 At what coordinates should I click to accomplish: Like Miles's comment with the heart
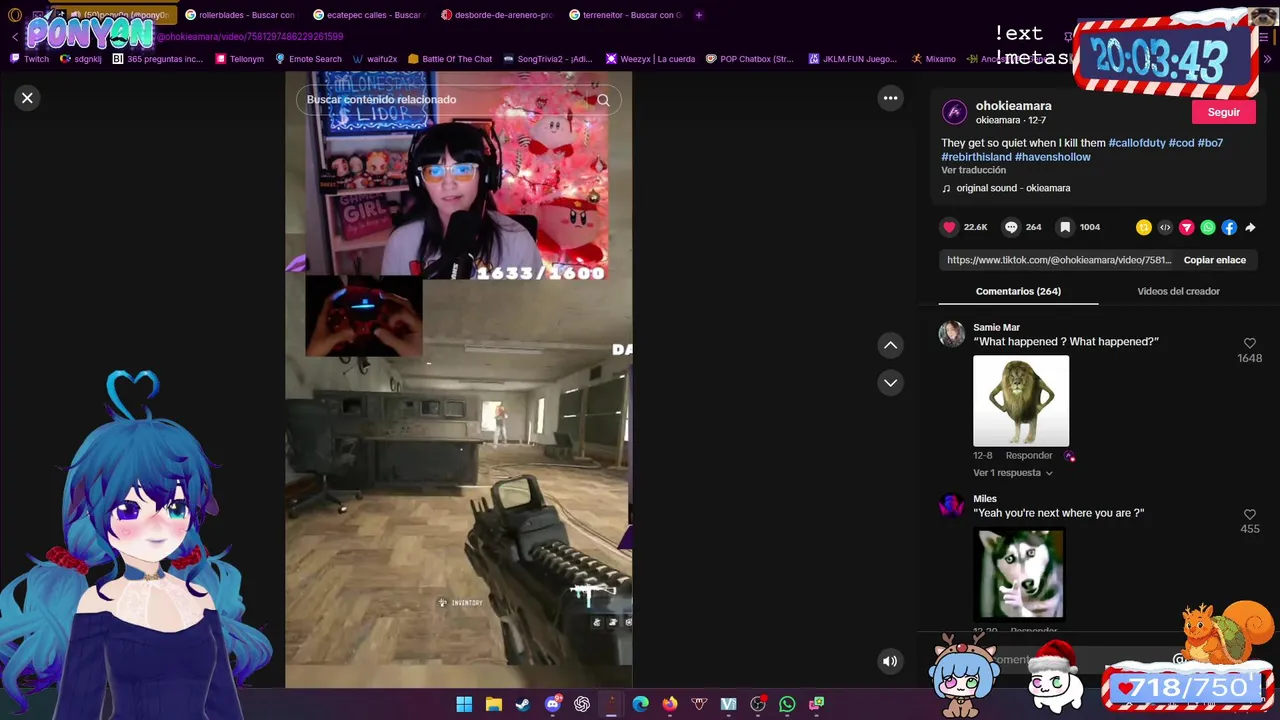tap(1249, 515)
